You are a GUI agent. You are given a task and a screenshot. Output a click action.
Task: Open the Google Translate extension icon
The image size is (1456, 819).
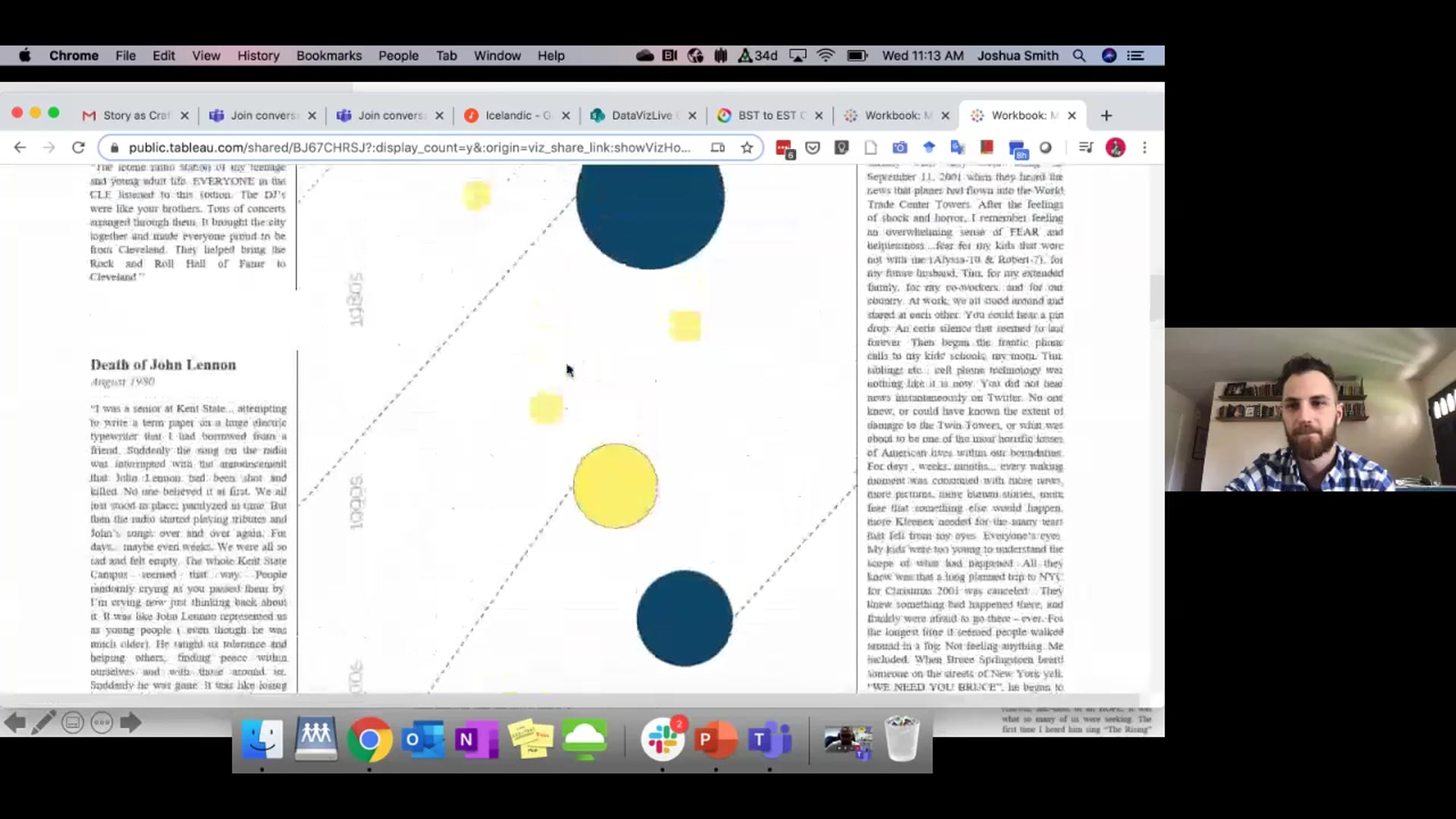click(958, 148)
